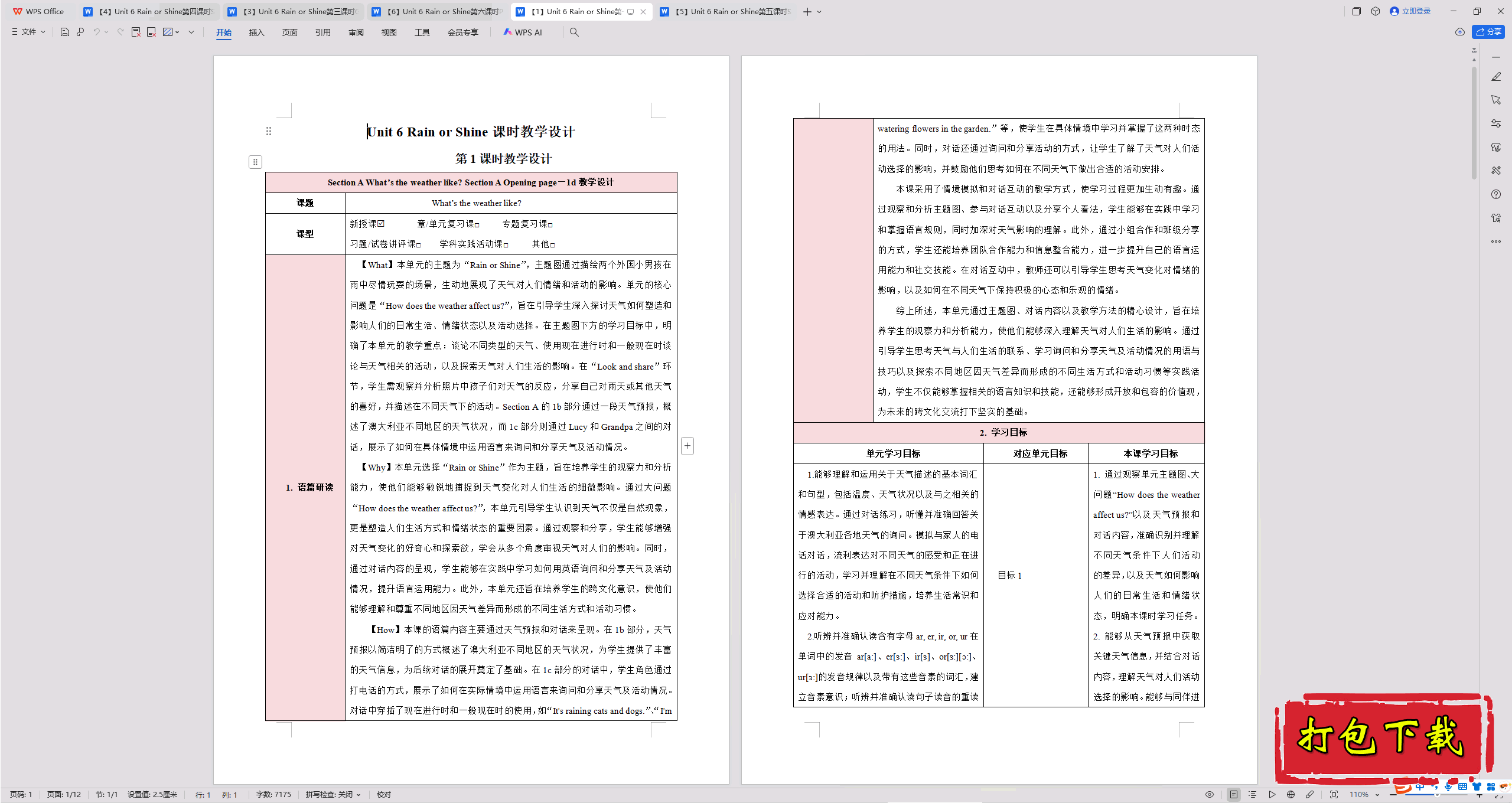The image size is (1512, 803).
Task: Switch to document tab 【3】 第三课时
Action: pos(293,12)
